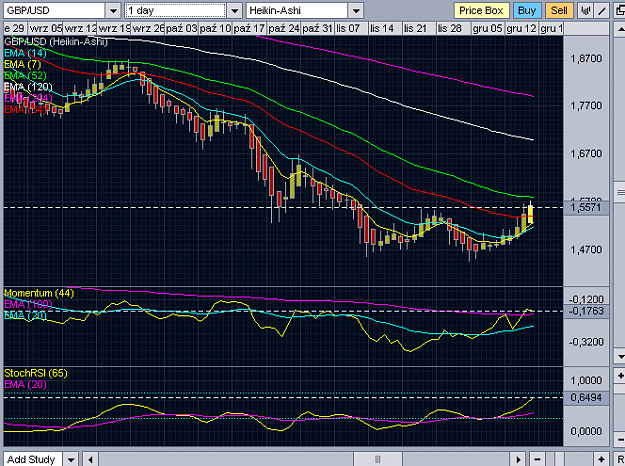Click the horizontal zoom out minus button
This screenshot has width=625, height=466.
537,459
